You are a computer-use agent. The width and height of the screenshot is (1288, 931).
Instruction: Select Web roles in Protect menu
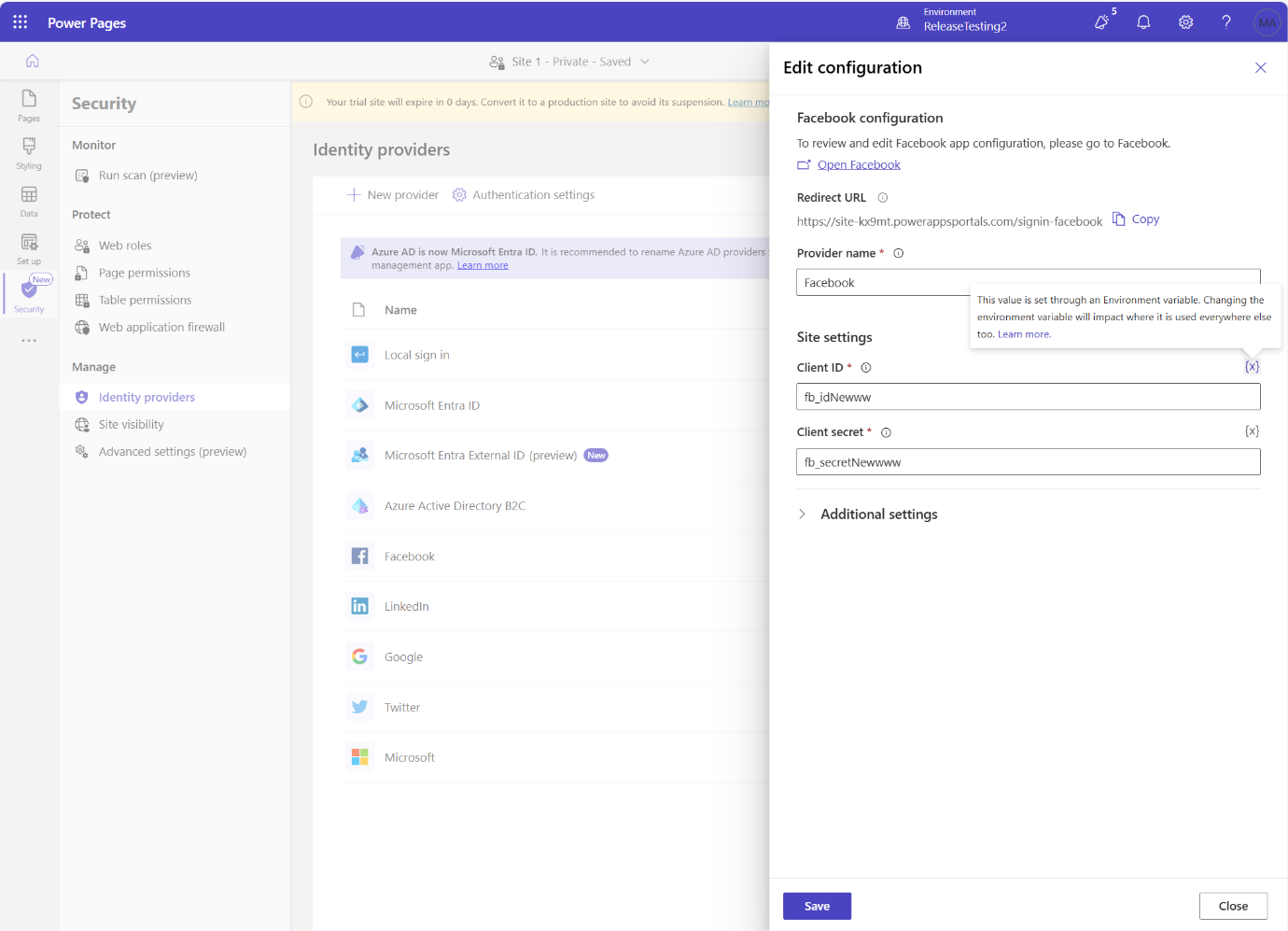125,246
